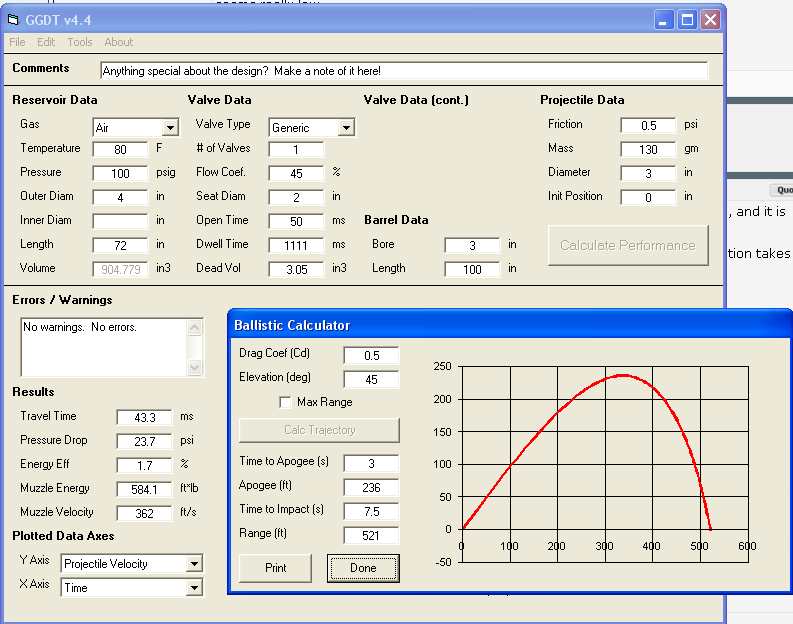Screen dimensions: 793x624
Task: Click the Print button
Action: 276,568
